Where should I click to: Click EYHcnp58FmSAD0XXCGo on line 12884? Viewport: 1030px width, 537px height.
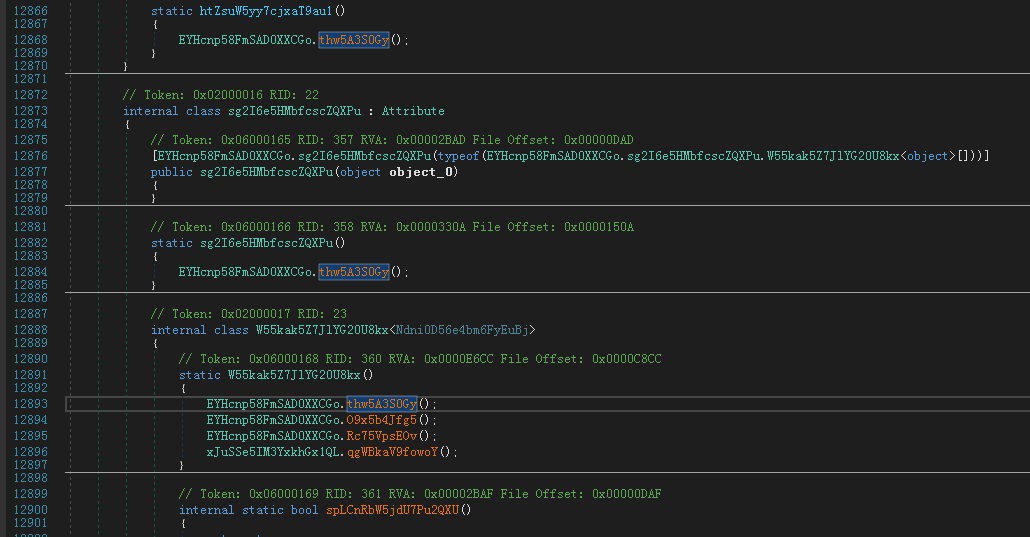(x=245, y=272)
